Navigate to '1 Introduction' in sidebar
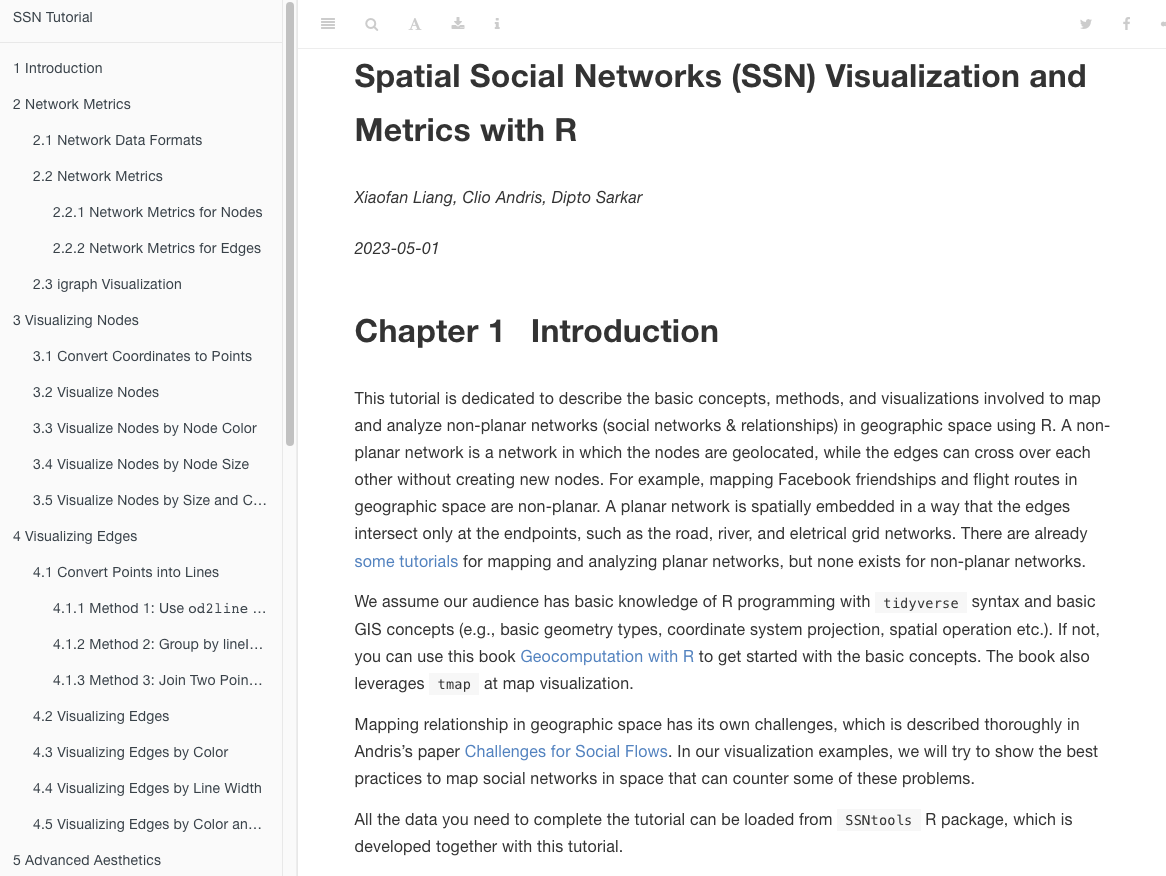This screenshot has width=1166, height=876. click(57, 68)
